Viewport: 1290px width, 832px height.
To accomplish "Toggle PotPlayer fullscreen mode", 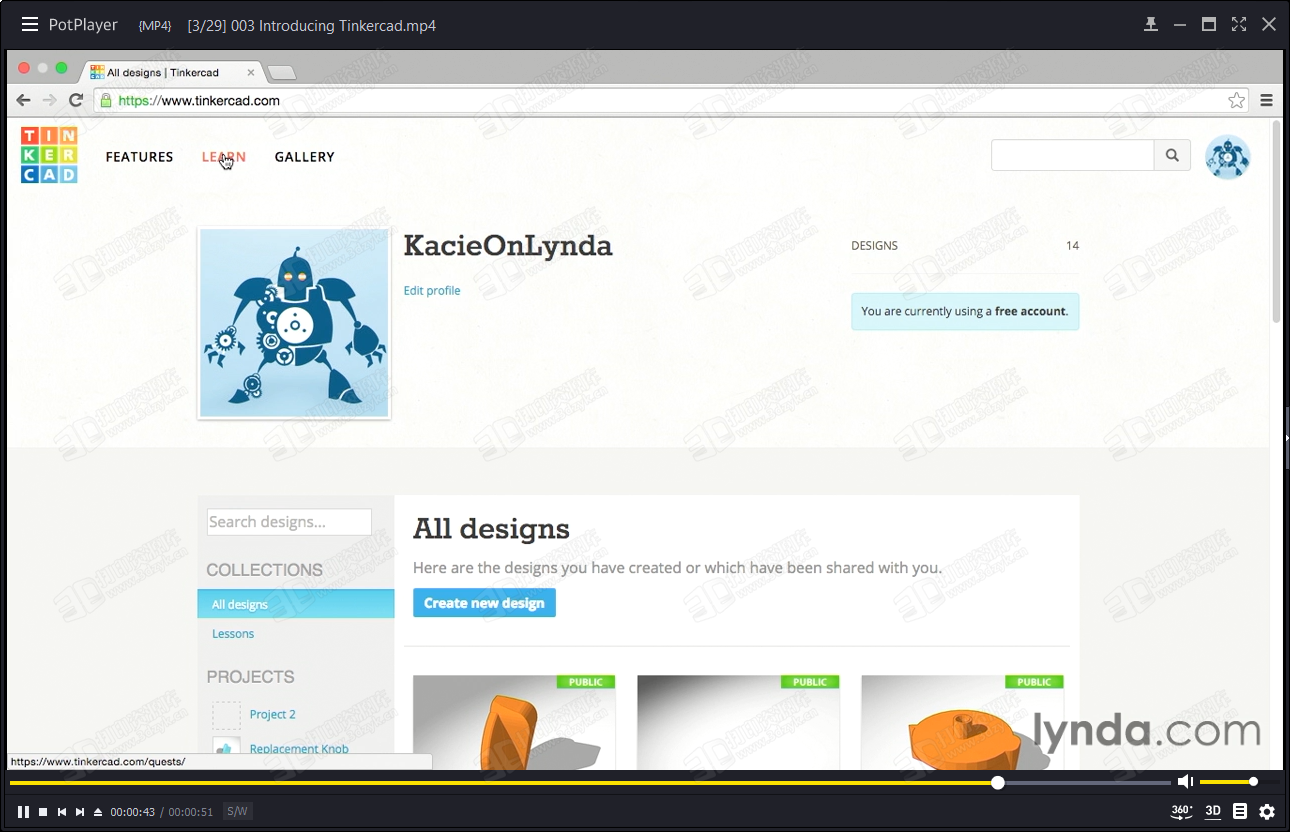I will [1239, 25].
